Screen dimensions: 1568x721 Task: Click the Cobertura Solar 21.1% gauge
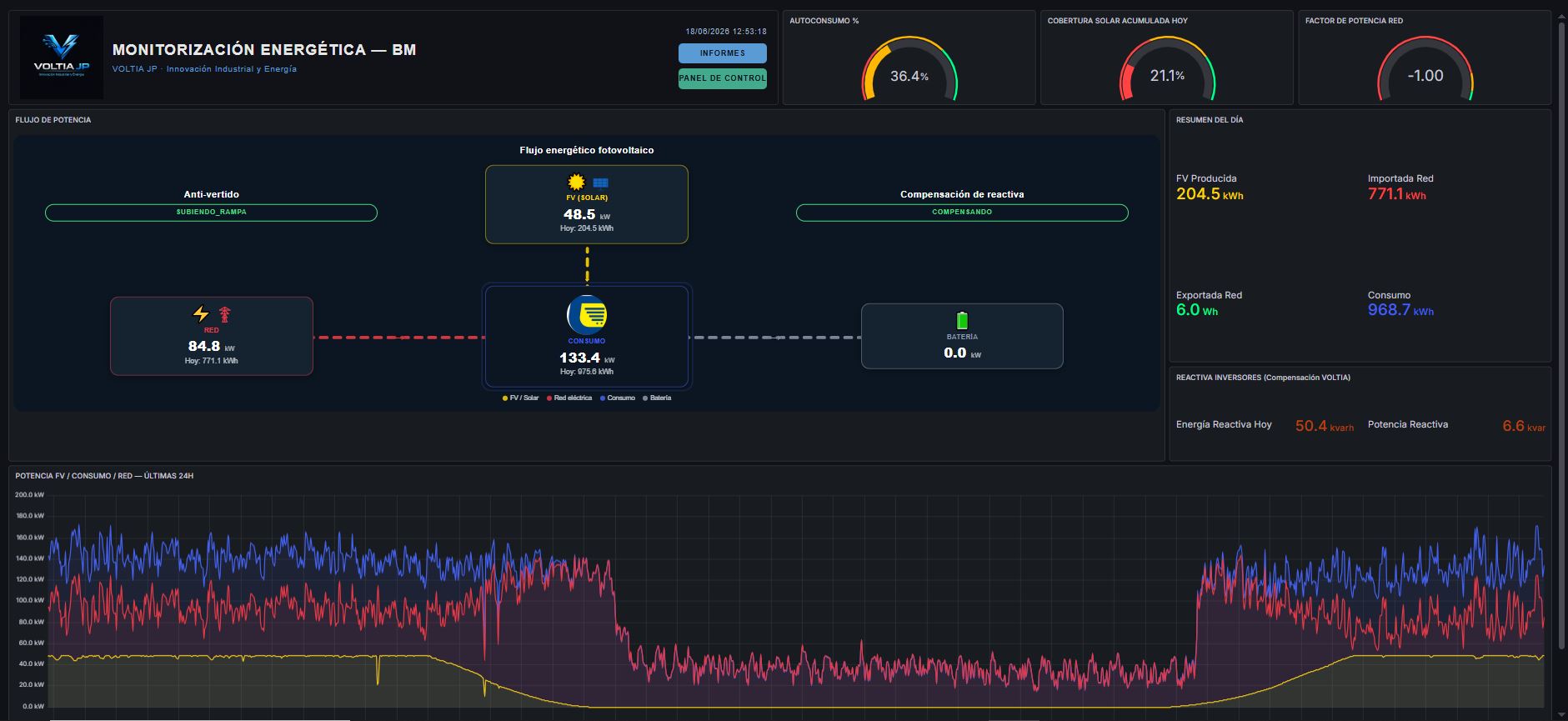pyautogui.click(x=1167, y=70)
